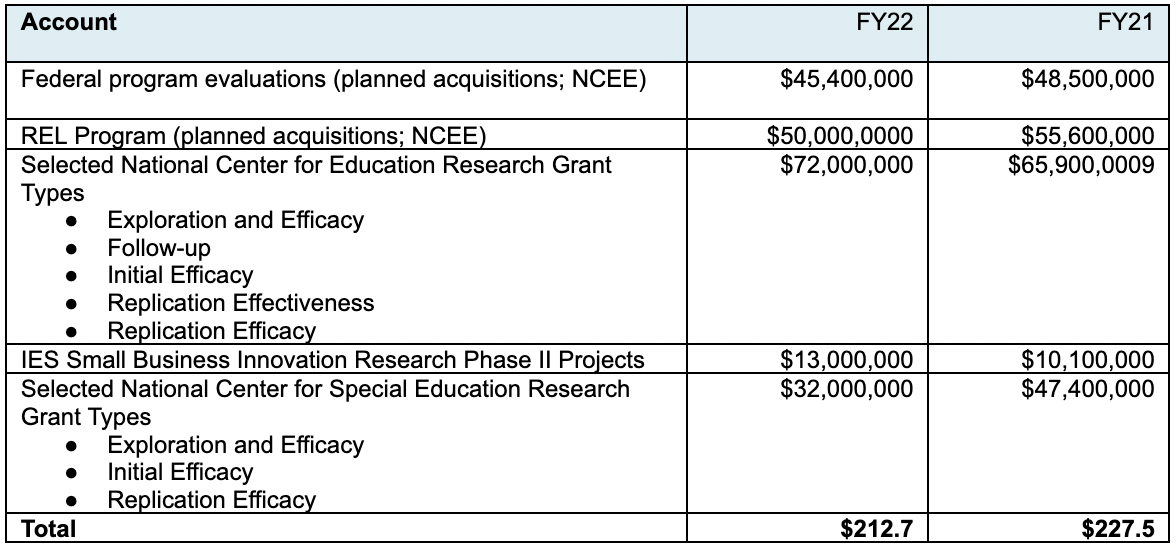Click the REL Program row label
Image resolution: width=1176 pixels, height=548 pixels.
pos(254,136)
